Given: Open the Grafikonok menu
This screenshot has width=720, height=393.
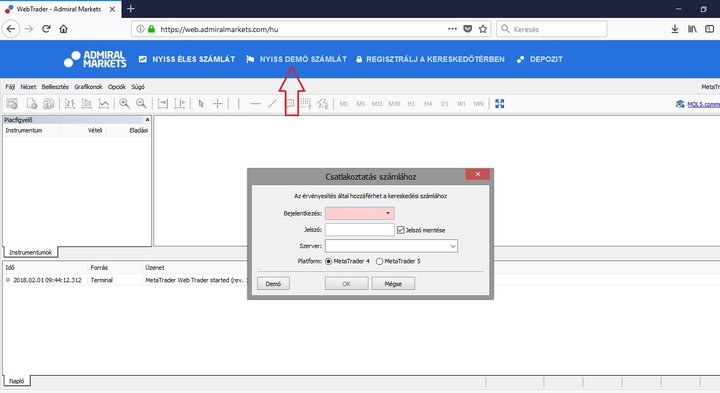Looking at the screenshot, I should 88,87.
